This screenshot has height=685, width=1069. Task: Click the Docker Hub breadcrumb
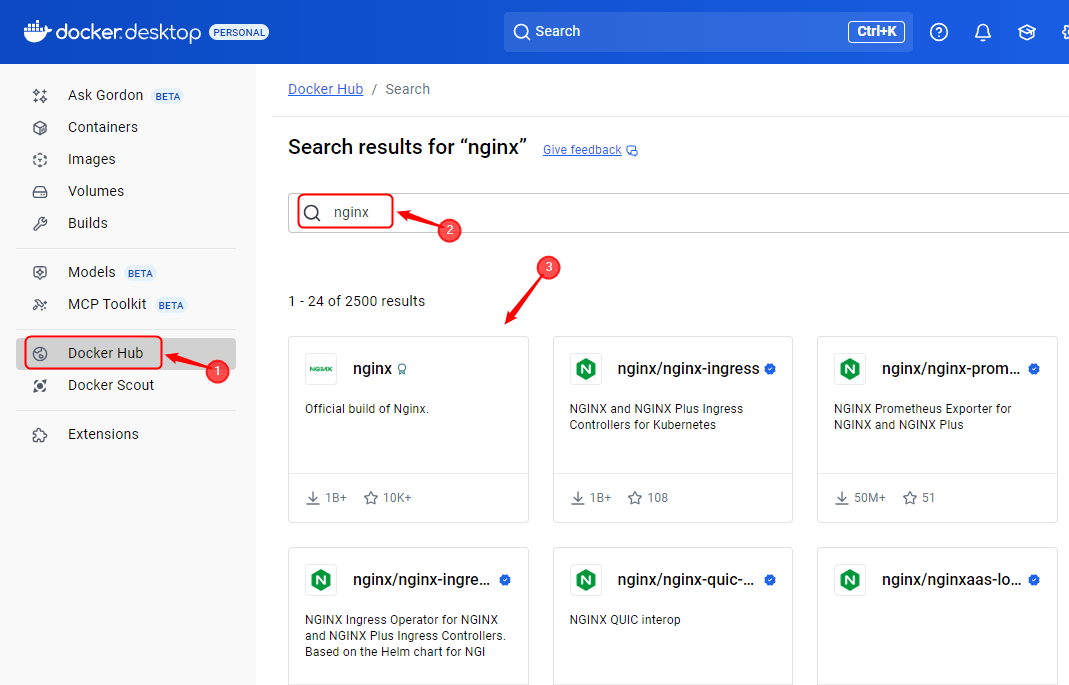[x=325, y=89]
